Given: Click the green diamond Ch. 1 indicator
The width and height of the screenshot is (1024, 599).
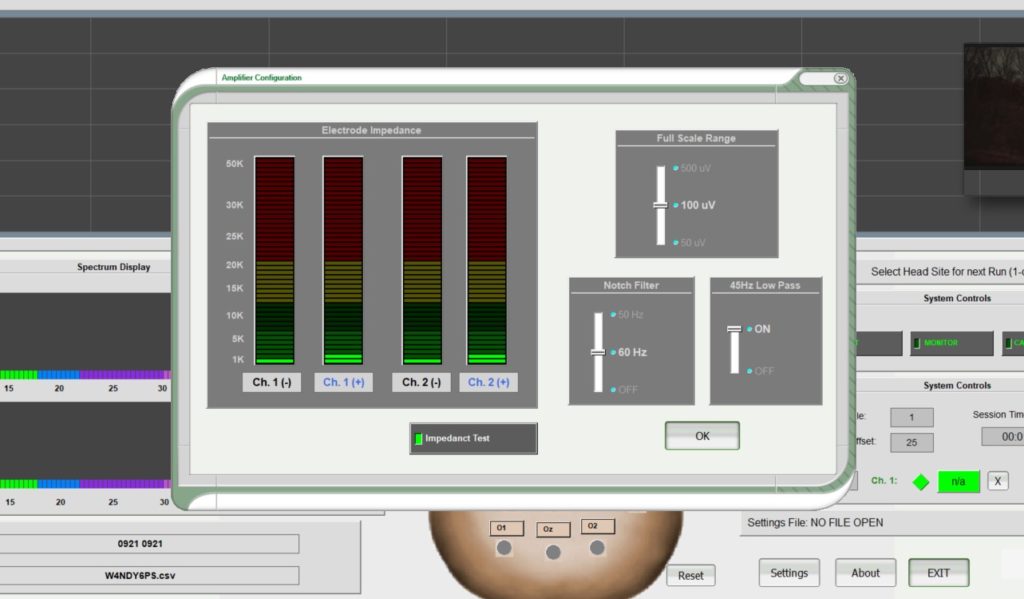Looking at the screenshot, I should (921, 481).
